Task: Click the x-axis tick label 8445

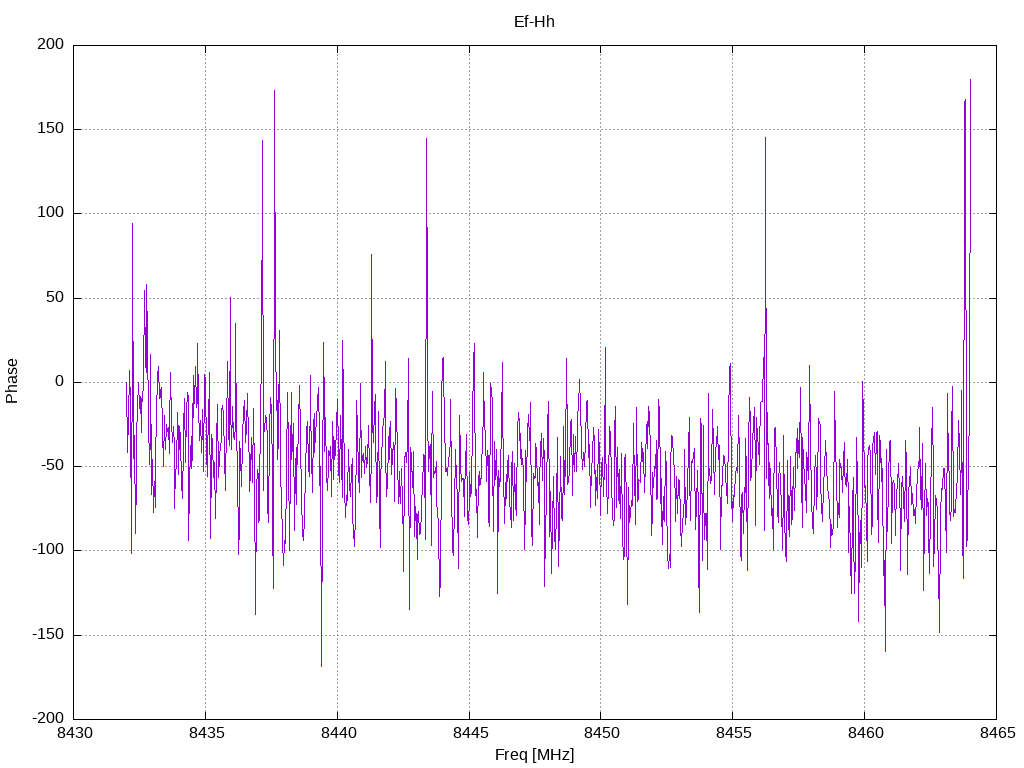Action: pos(470,733)
